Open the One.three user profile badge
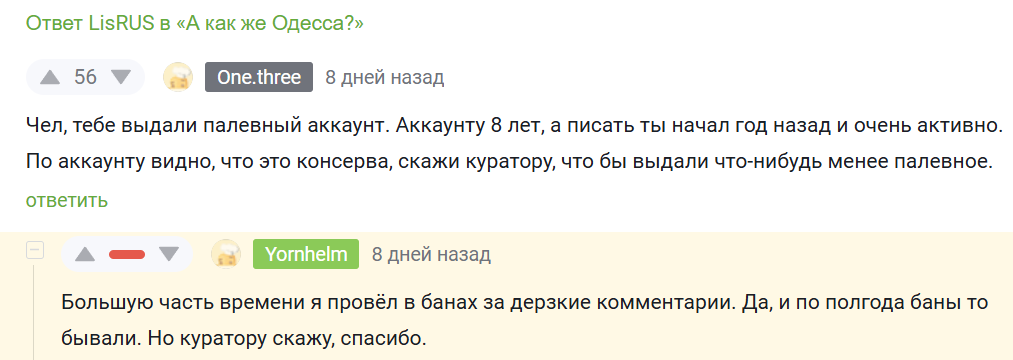Screen dimensions: 1013x360 pos(259,78)
